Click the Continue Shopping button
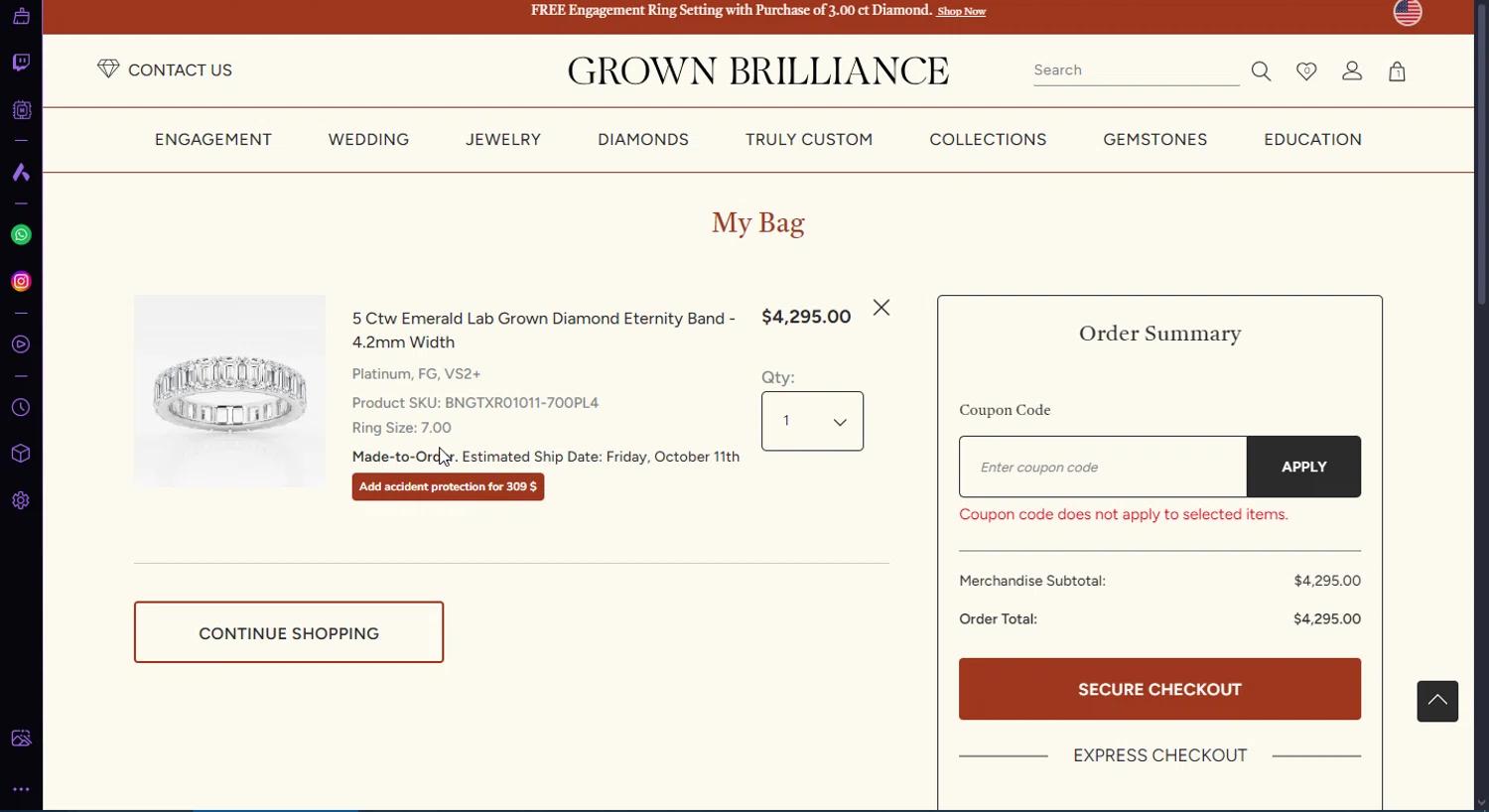This screenshot has height=812, width=1489. (x=289, y=632)
